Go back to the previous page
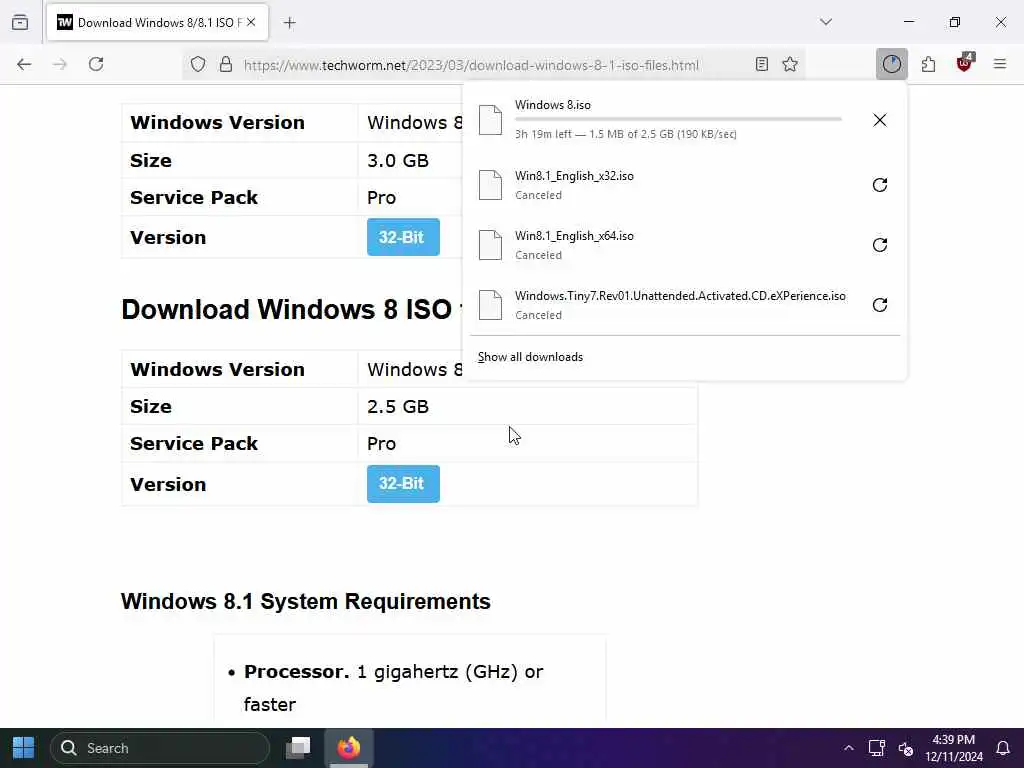This screenshot has height=768, width=1024. (x=24, y=64)
